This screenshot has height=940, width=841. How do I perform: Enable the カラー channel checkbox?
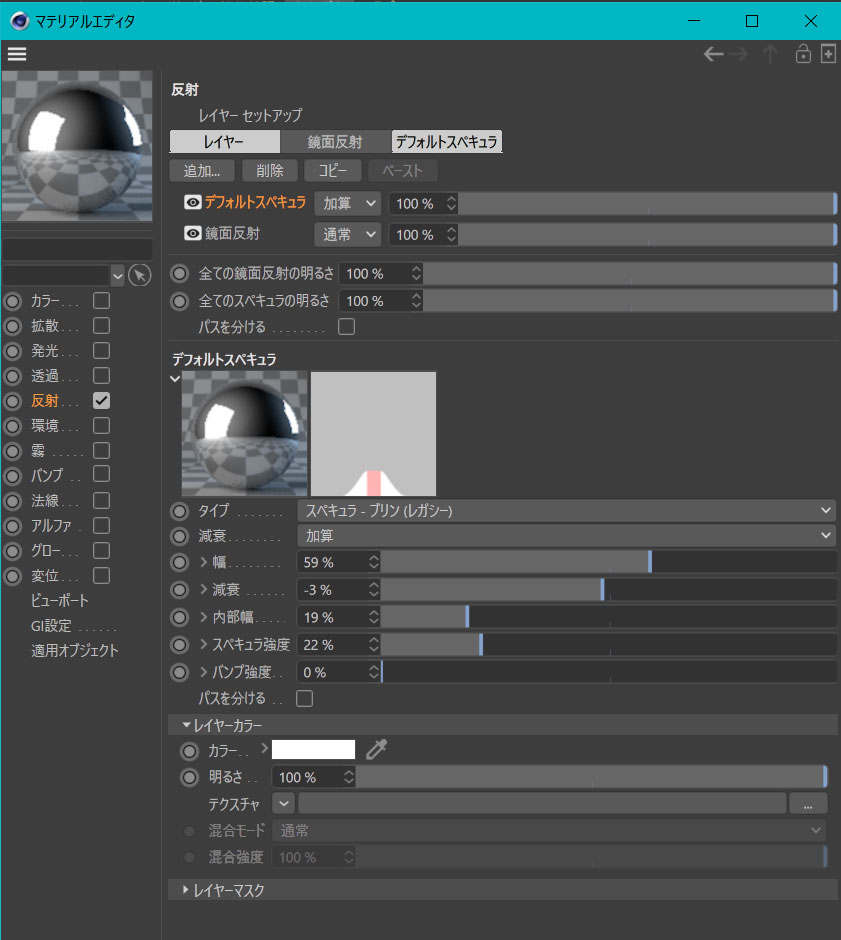click(101, 300)
